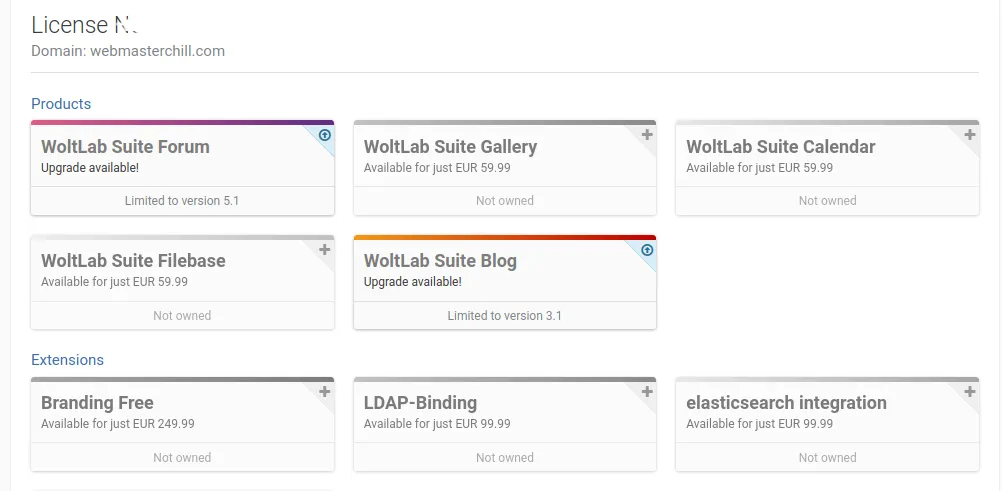Click the Extensions section heading
The height and width of the screenshot is (491, 1002).
[67, 360]
